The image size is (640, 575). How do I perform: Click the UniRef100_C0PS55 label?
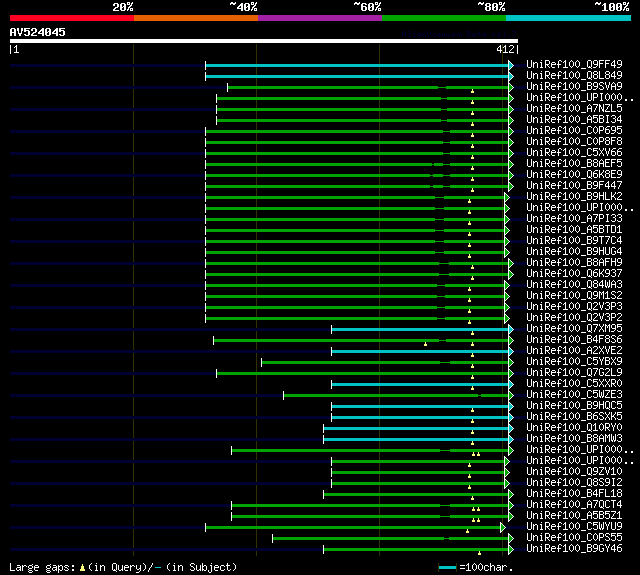point(574,538)
